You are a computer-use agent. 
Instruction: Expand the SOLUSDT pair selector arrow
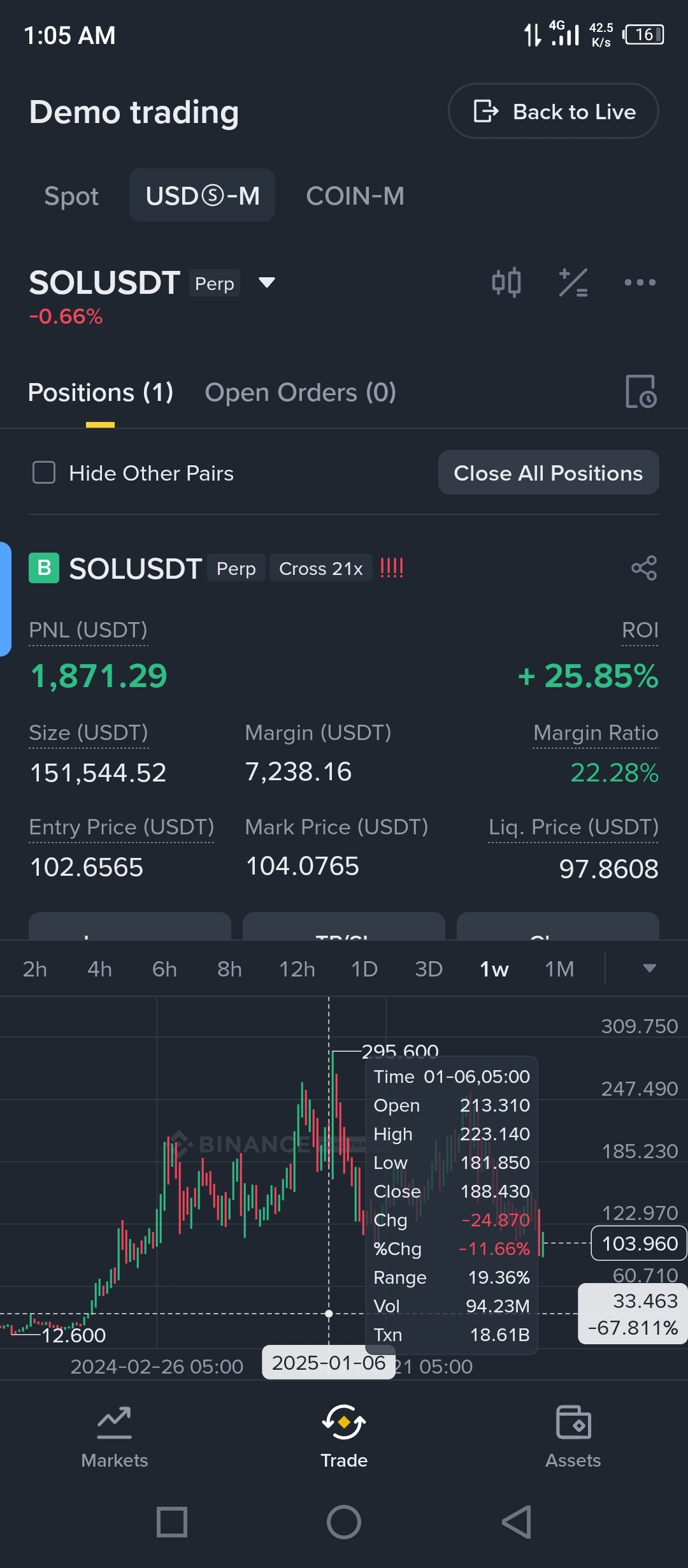coord(267,282)
